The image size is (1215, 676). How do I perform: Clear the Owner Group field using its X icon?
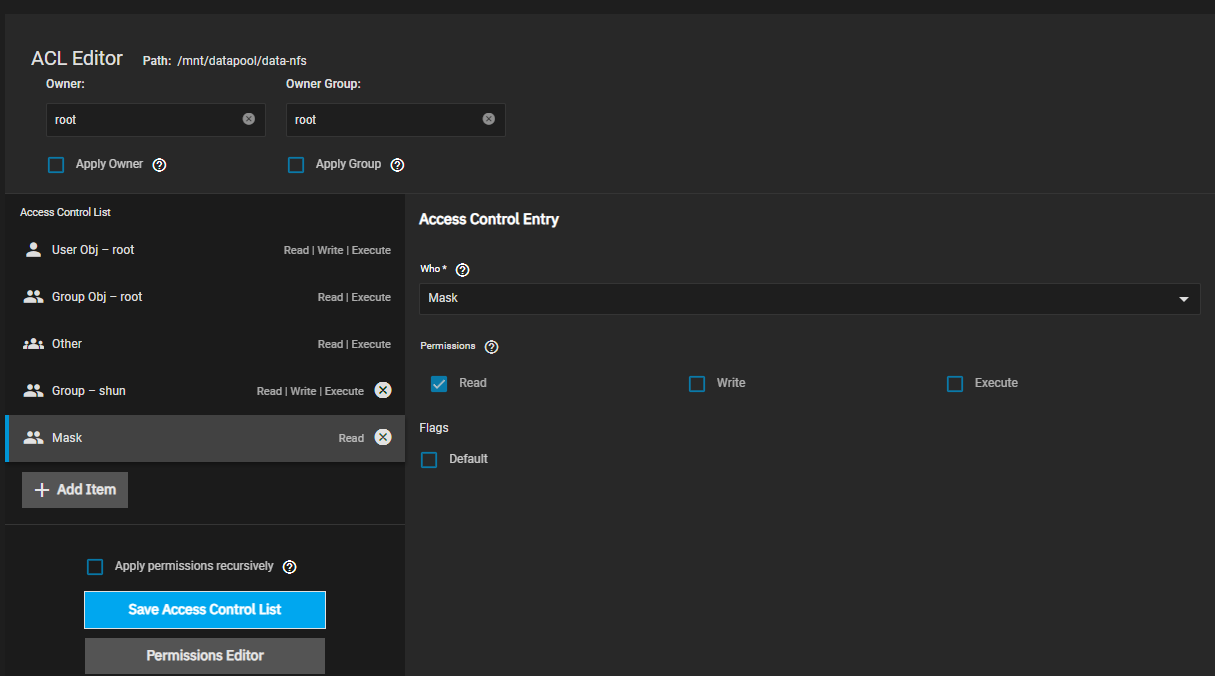click(488, 119)
